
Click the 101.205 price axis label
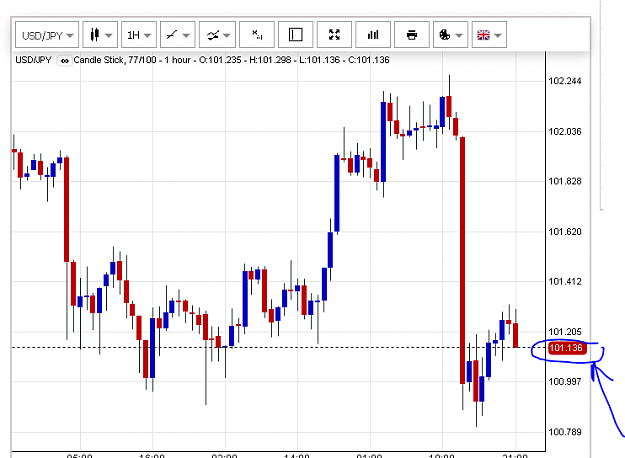click(565, 332)
